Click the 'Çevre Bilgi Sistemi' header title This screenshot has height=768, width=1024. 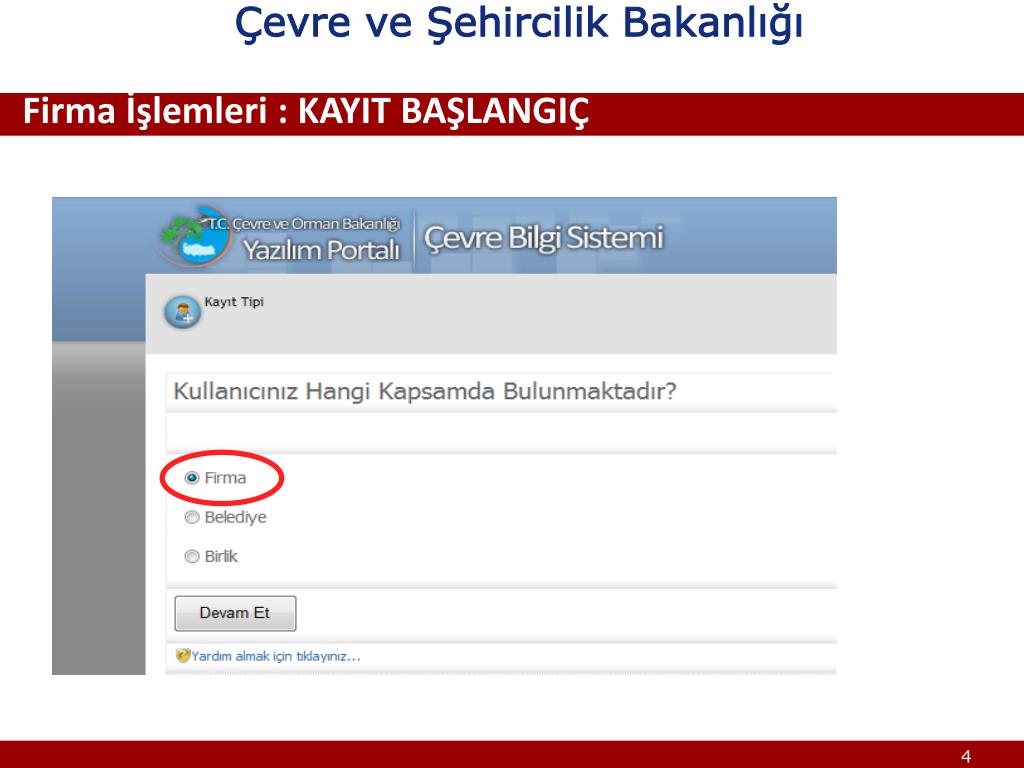tap(543, 239)
